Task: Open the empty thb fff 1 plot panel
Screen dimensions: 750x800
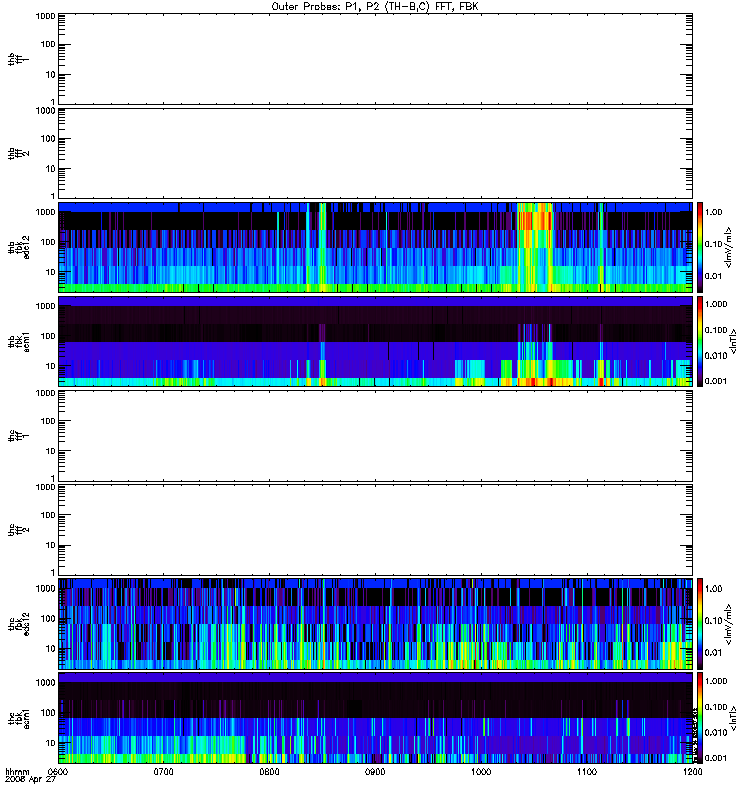Action: click(375, 59)
